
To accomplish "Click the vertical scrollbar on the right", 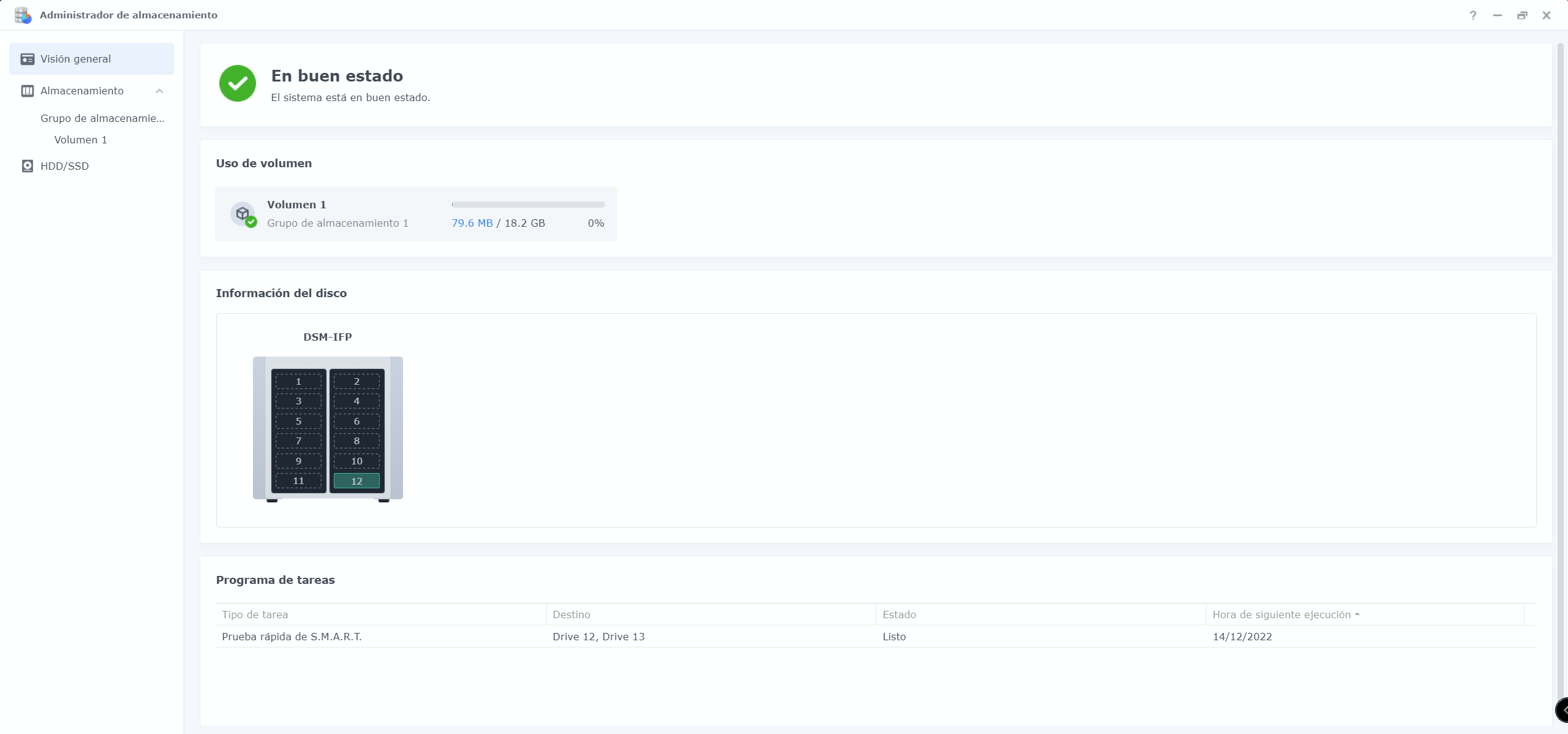I will point(1560,368).
